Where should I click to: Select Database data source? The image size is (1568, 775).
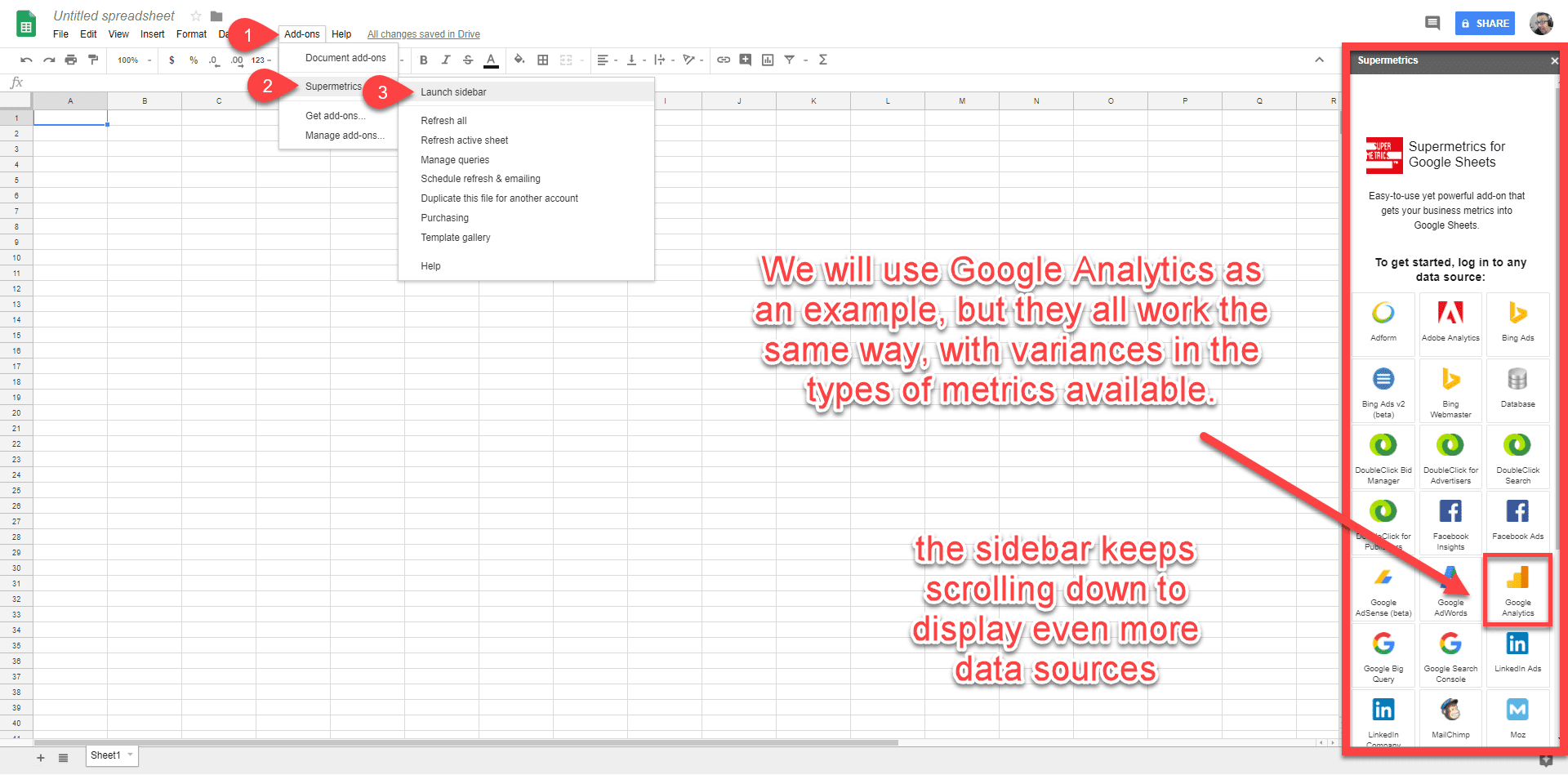click(1517, 390)
